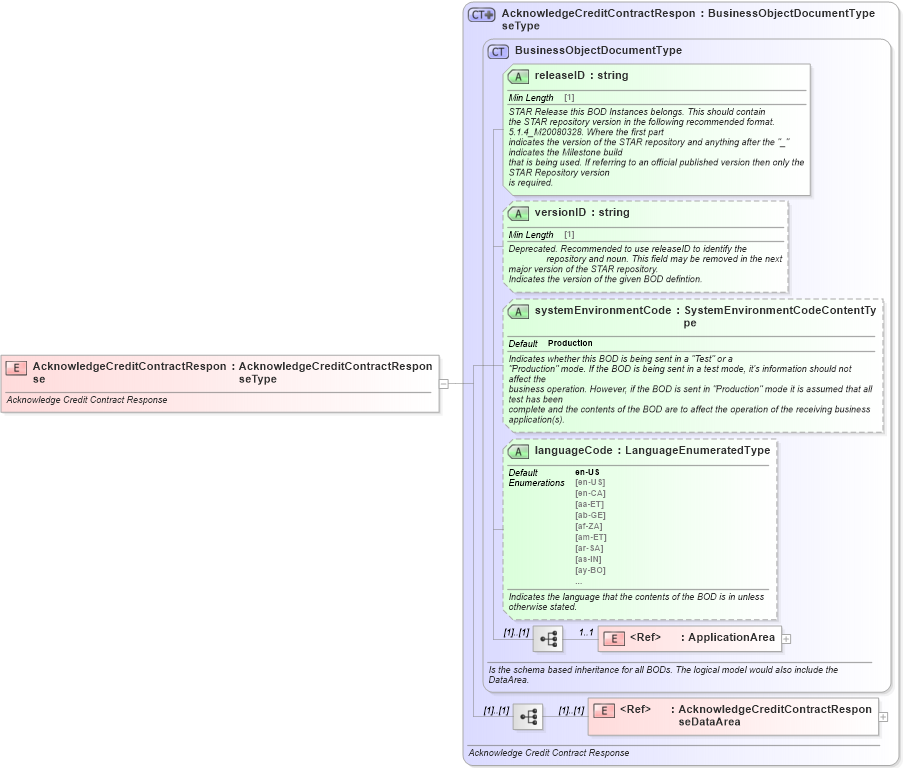
Task: Select the releaseID attribute icon
Action: tap(518, 76)
